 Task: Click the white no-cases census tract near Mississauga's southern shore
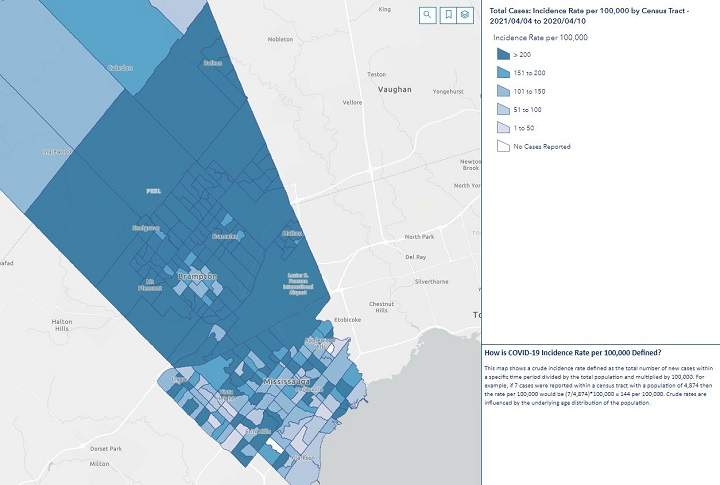pos(276,446)
